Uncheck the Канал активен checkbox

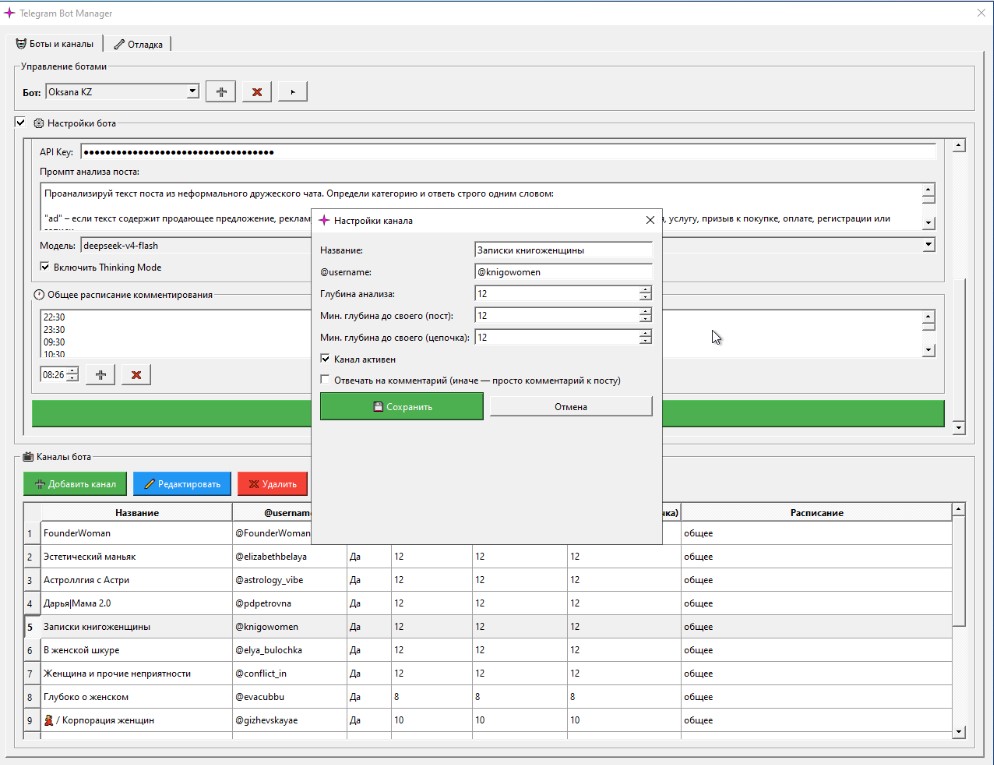(x=325, y=359)
